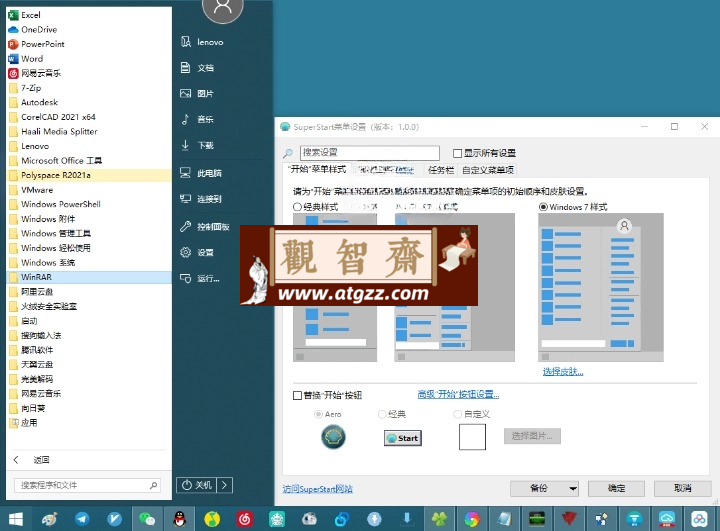Click the 搜索设置 search field in SuperStart settings

pos(370,153)
